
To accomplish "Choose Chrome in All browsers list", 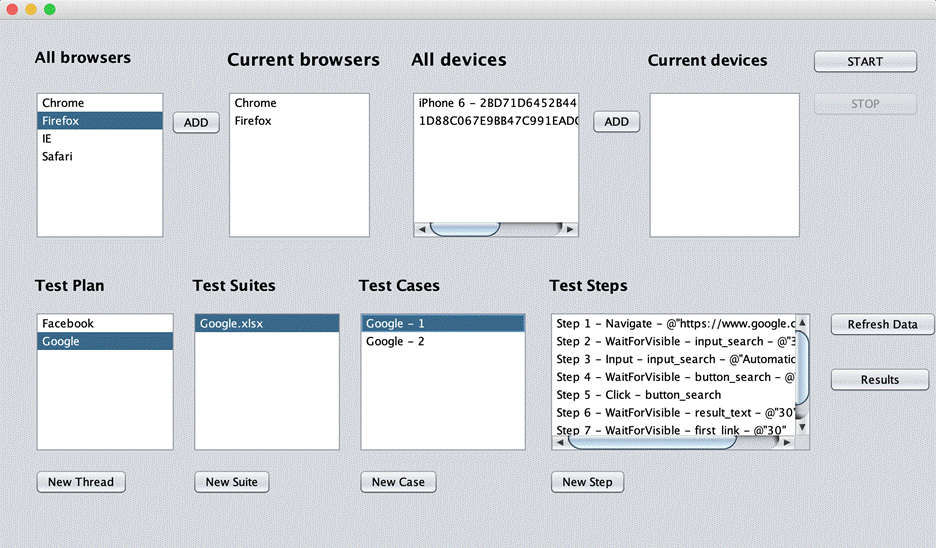I will click(100, 103).
